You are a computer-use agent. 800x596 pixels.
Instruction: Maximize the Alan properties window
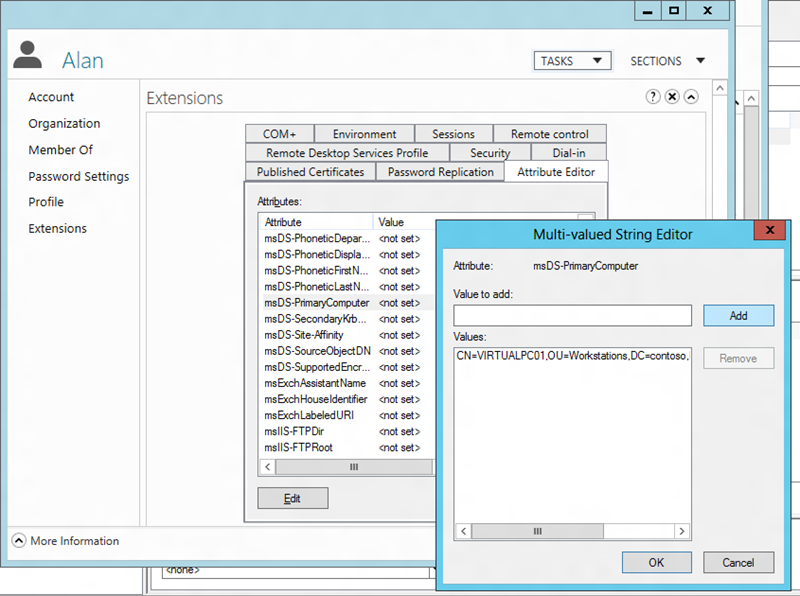click(x=675, y=10)
